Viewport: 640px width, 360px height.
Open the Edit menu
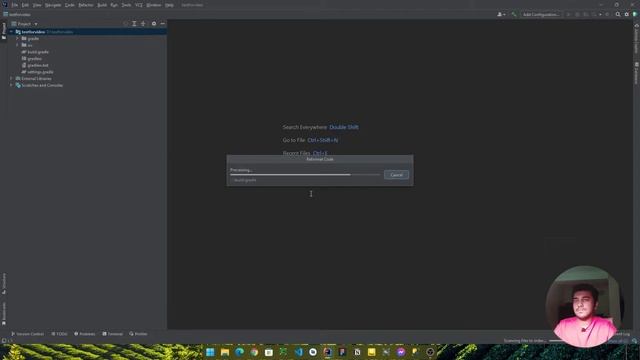pyautogui.click(x=25, y=5)
